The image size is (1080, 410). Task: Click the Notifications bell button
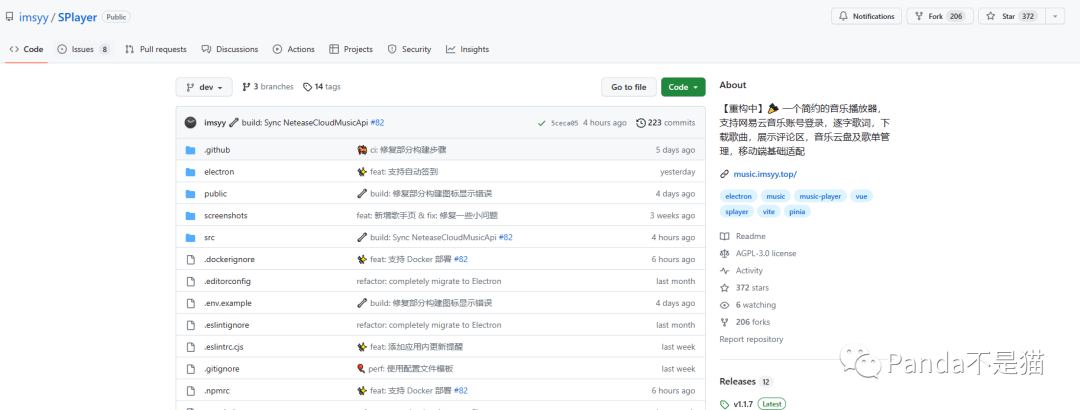pos(866,17)
